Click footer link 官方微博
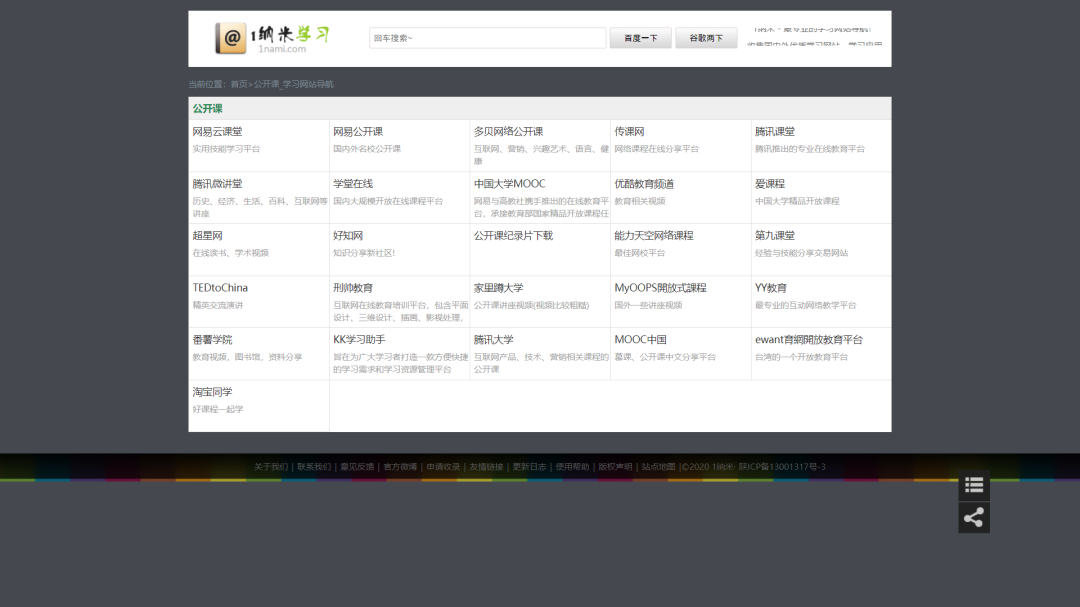 tap(400, 466)
